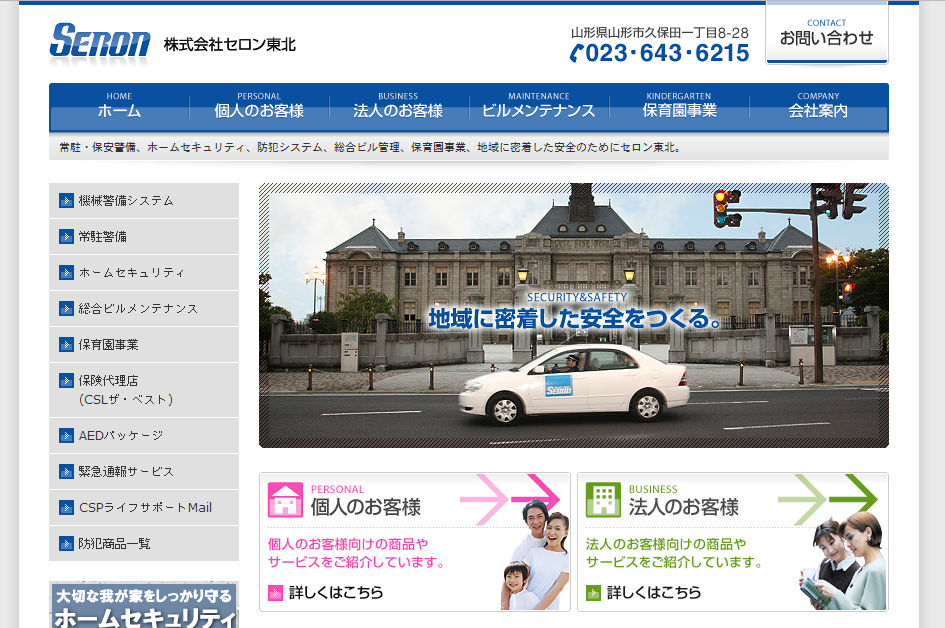Click the pink house icon for personal customers

tap(285, 500)
